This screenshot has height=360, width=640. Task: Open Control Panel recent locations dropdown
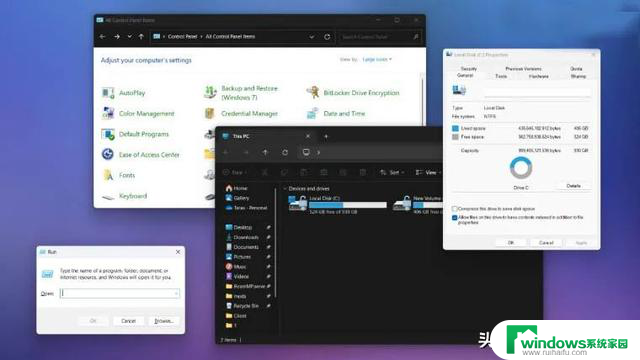pos(129,37)
